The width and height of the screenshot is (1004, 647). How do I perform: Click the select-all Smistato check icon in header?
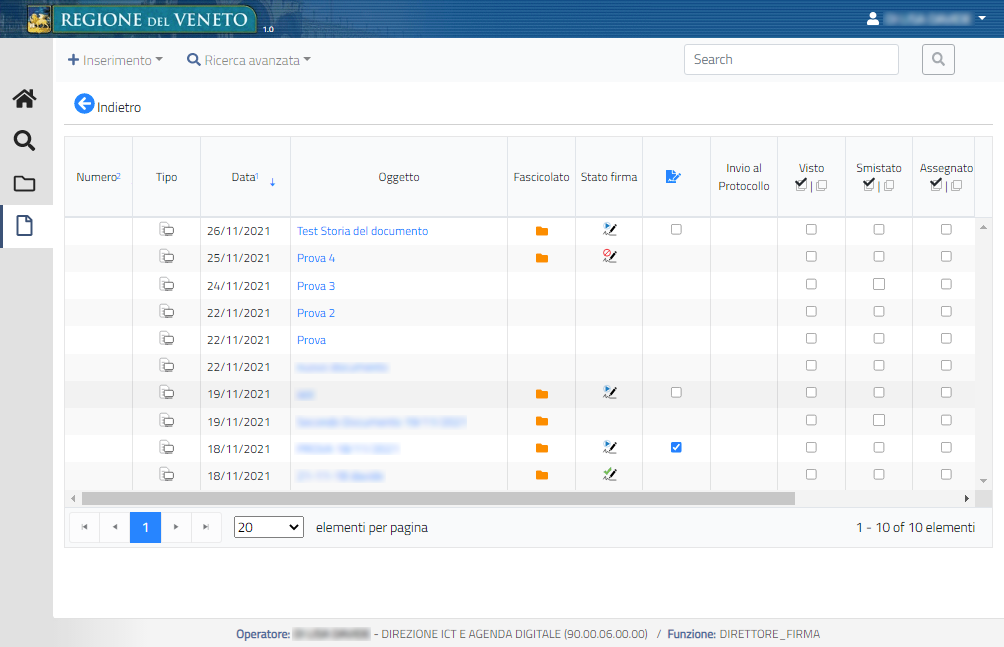pyautogui.click(x=869, y=184)
